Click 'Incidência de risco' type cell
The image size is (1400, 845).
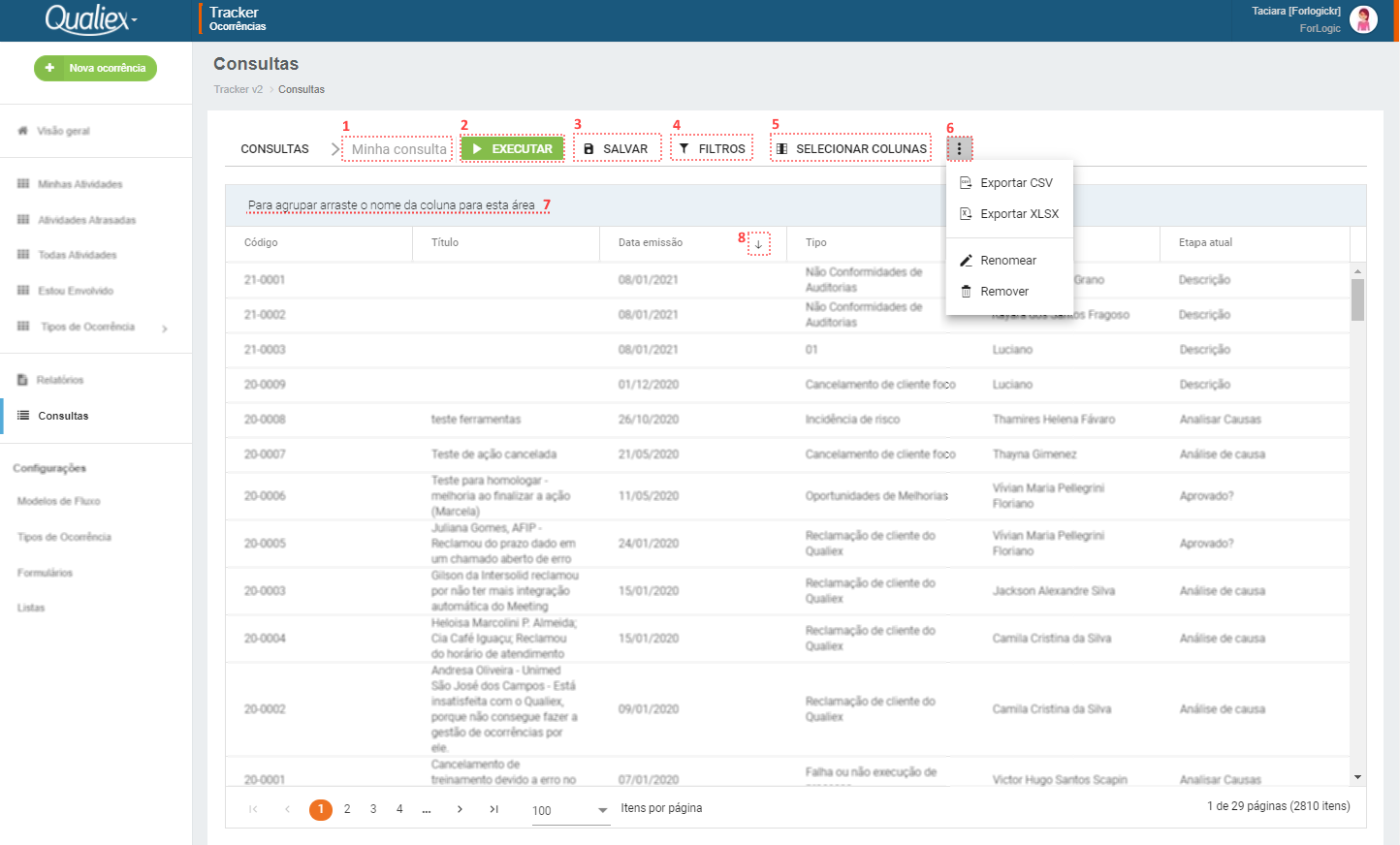click(852, 420)
